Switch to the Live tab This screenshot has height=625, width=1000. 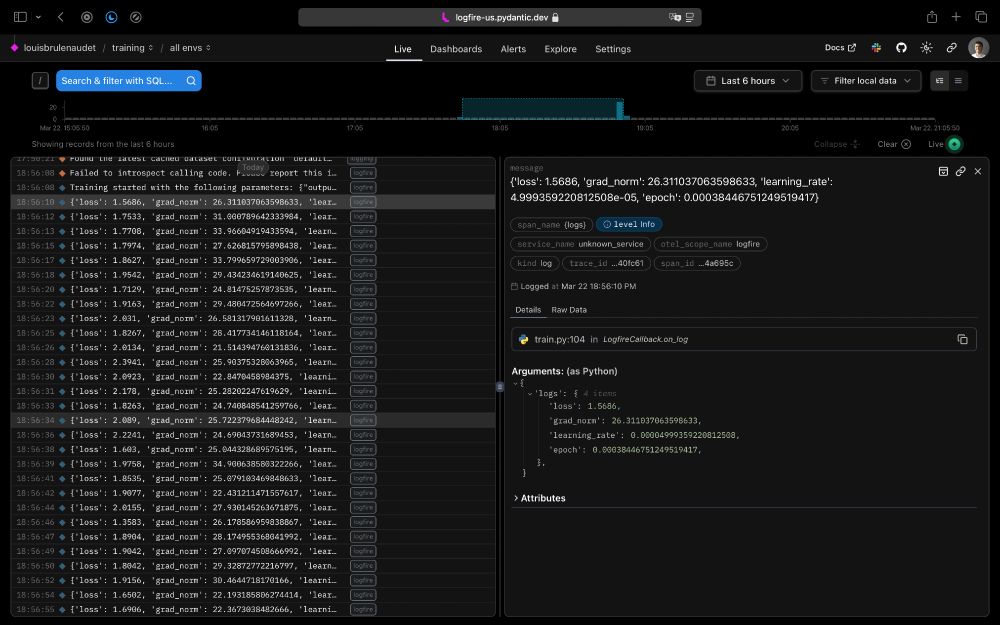[x=402, y=49]
